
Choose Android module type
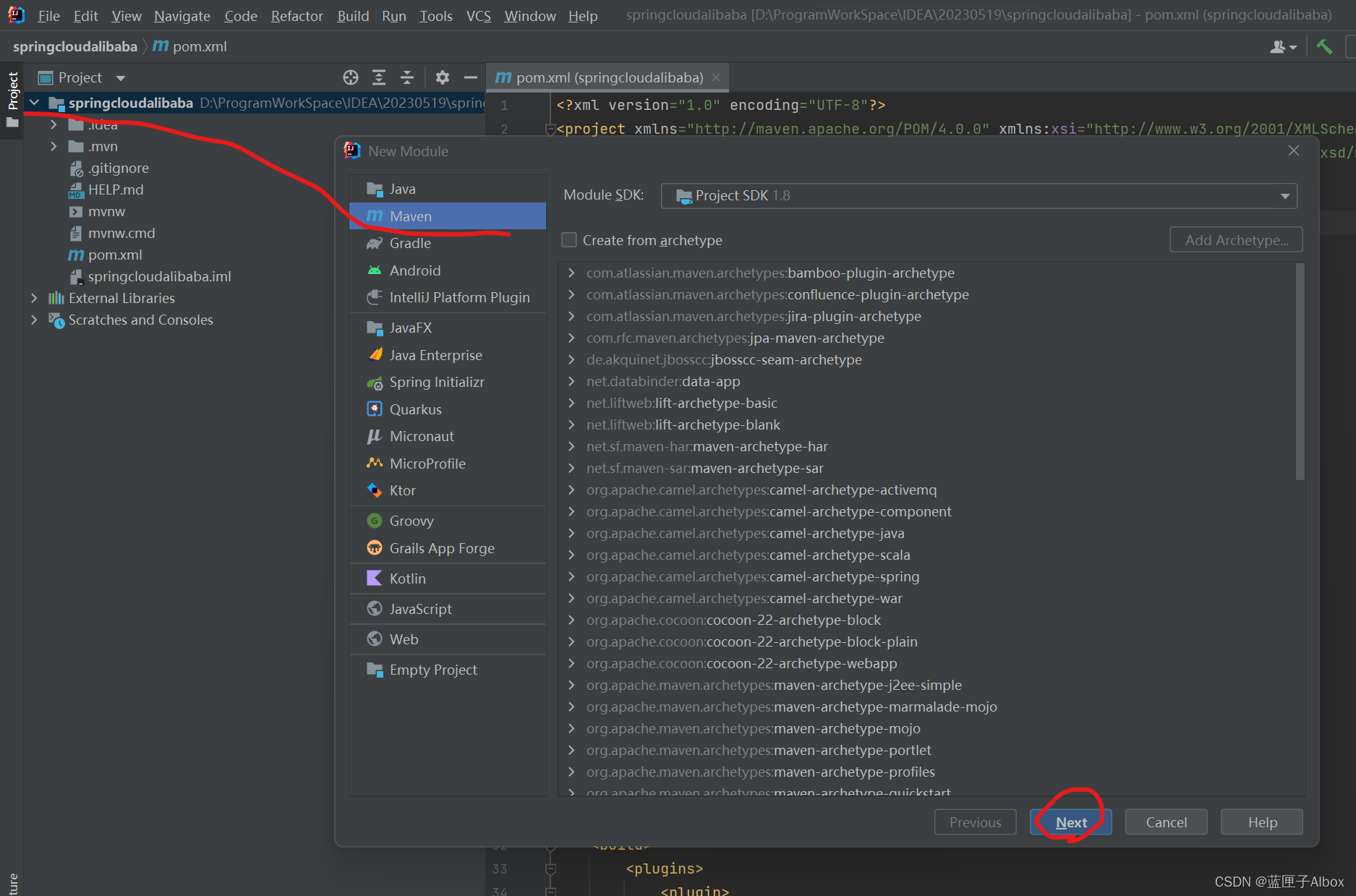(448, 270)
